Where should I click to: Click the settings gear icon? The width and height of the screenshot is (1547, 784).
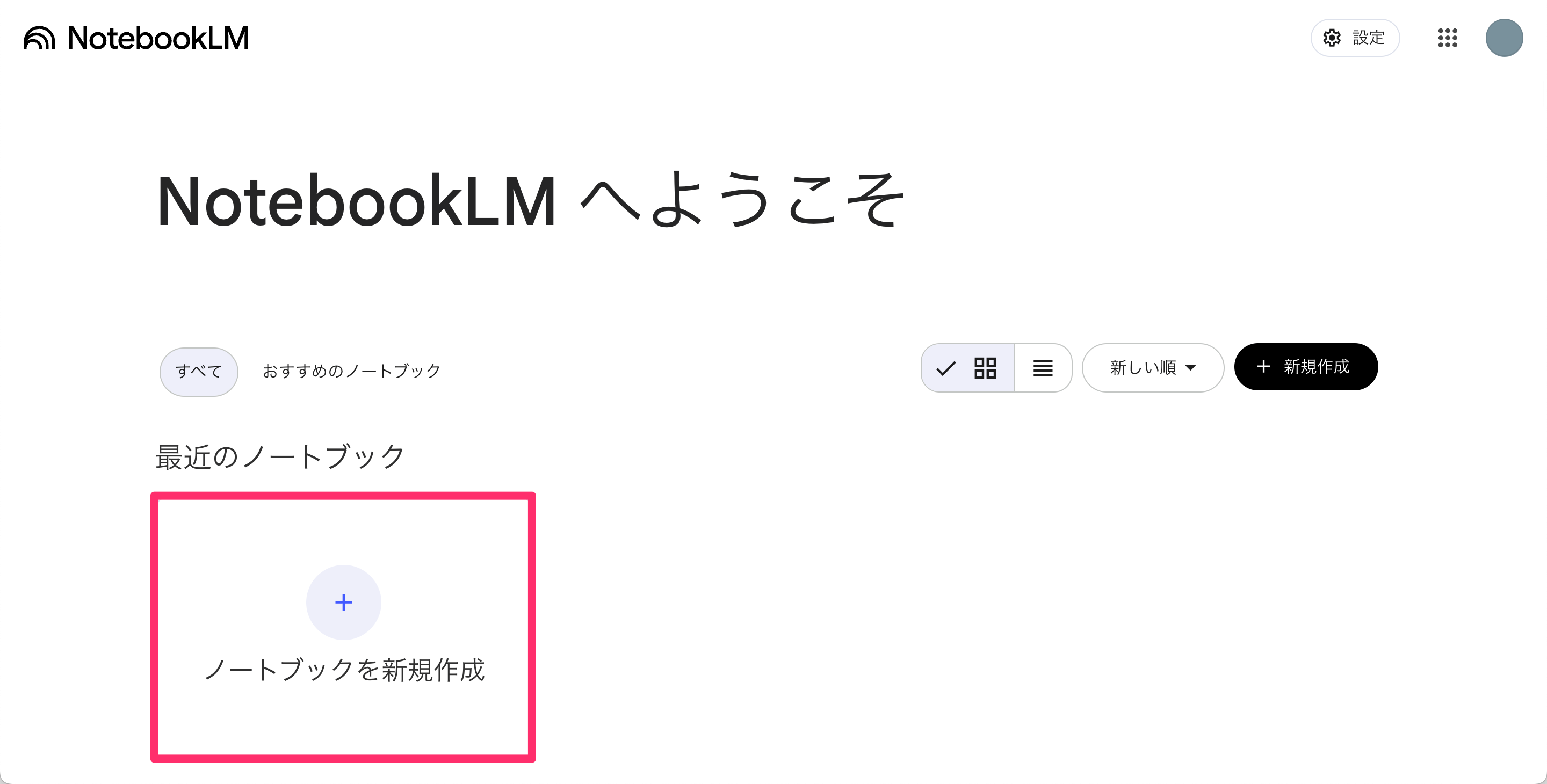1332,38
